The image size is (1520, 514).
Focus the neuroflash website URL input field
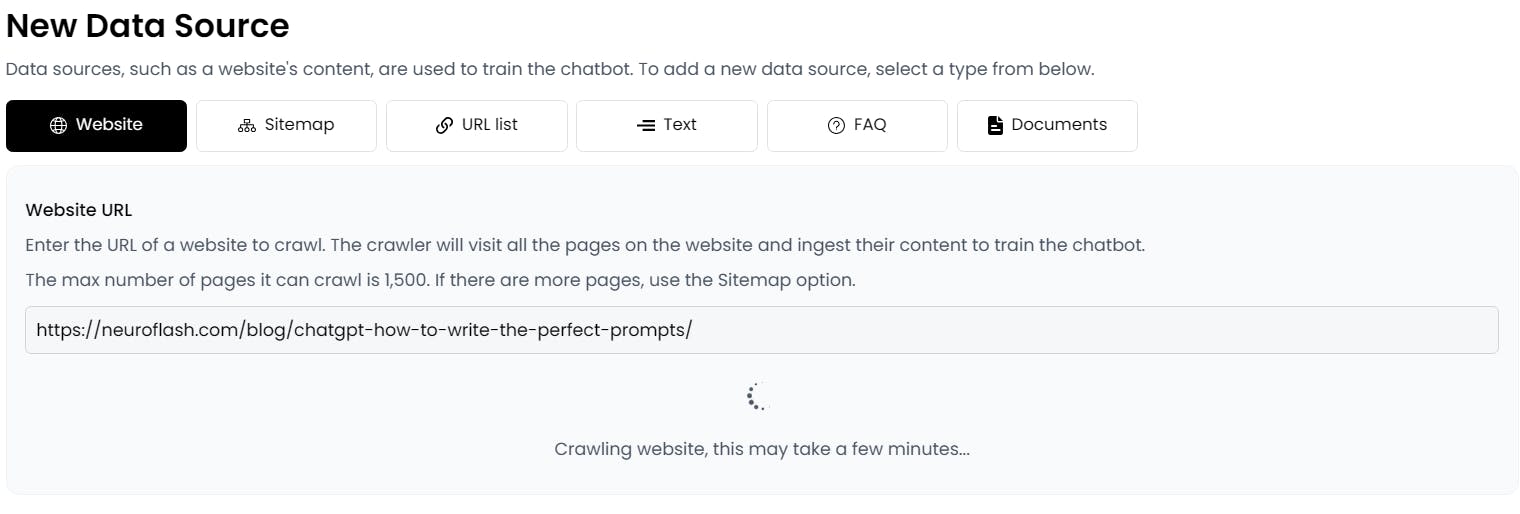coord(761,330)
